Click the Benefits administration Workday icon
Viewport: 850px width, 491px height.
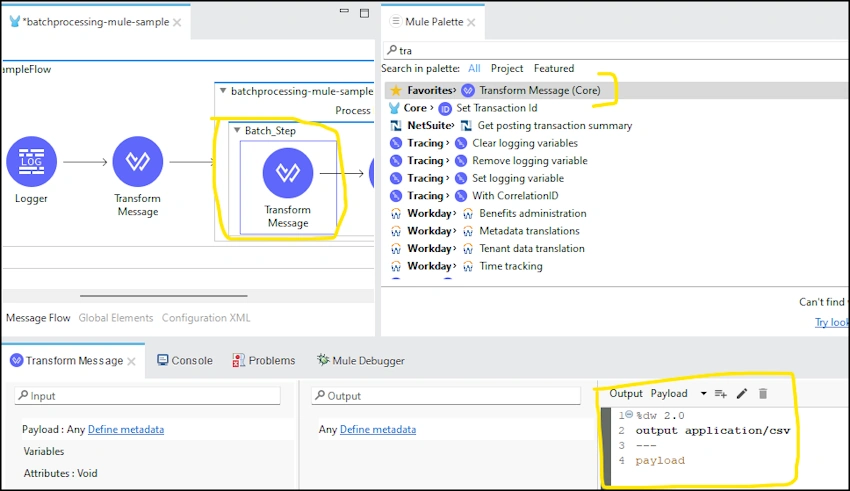coord(468,214)
